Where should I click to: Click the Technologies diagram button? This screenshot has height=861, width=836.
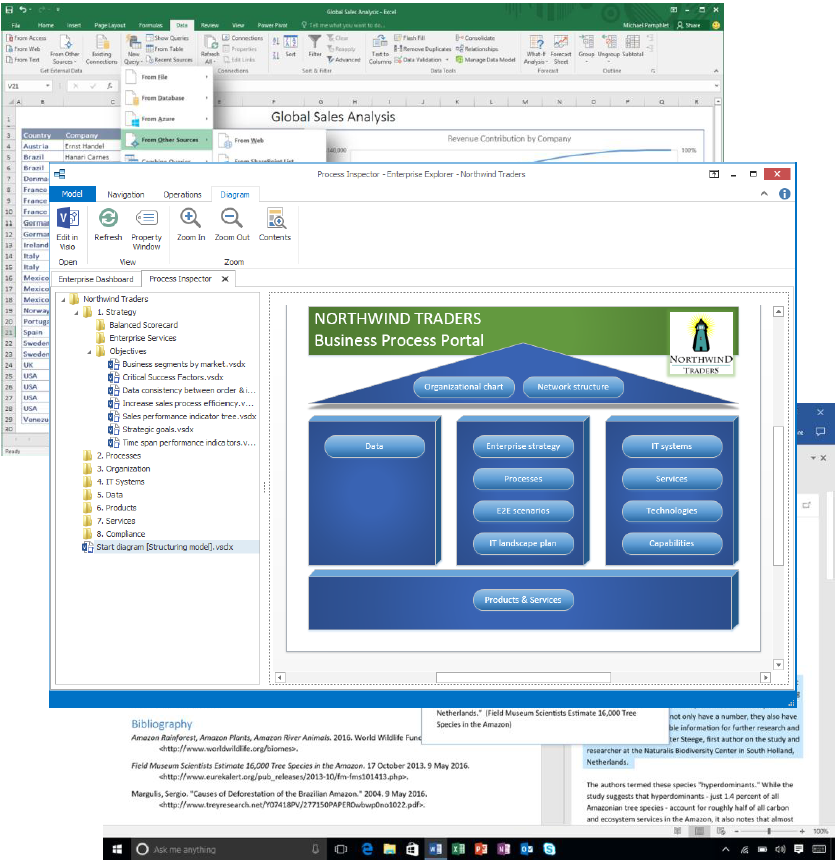coord(672,511)
